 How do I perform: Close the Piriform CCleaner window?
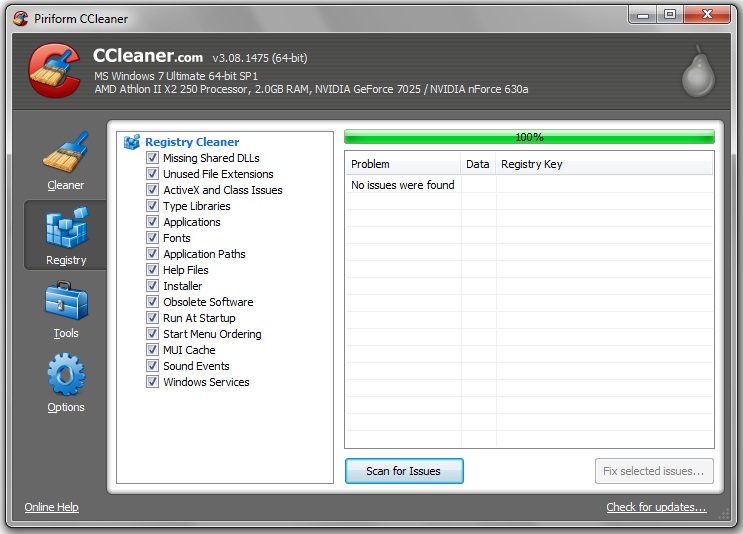[707, 15]
